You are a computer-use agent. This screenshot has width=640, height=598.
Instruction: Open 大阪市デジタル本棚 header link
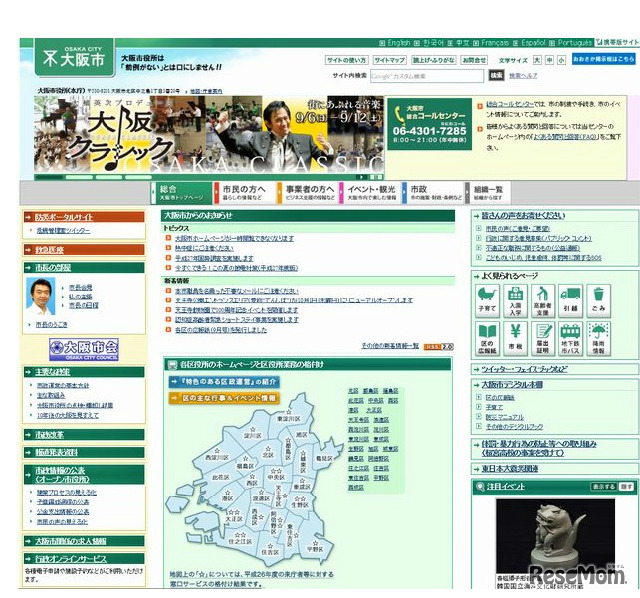click(x=512, y=385)
